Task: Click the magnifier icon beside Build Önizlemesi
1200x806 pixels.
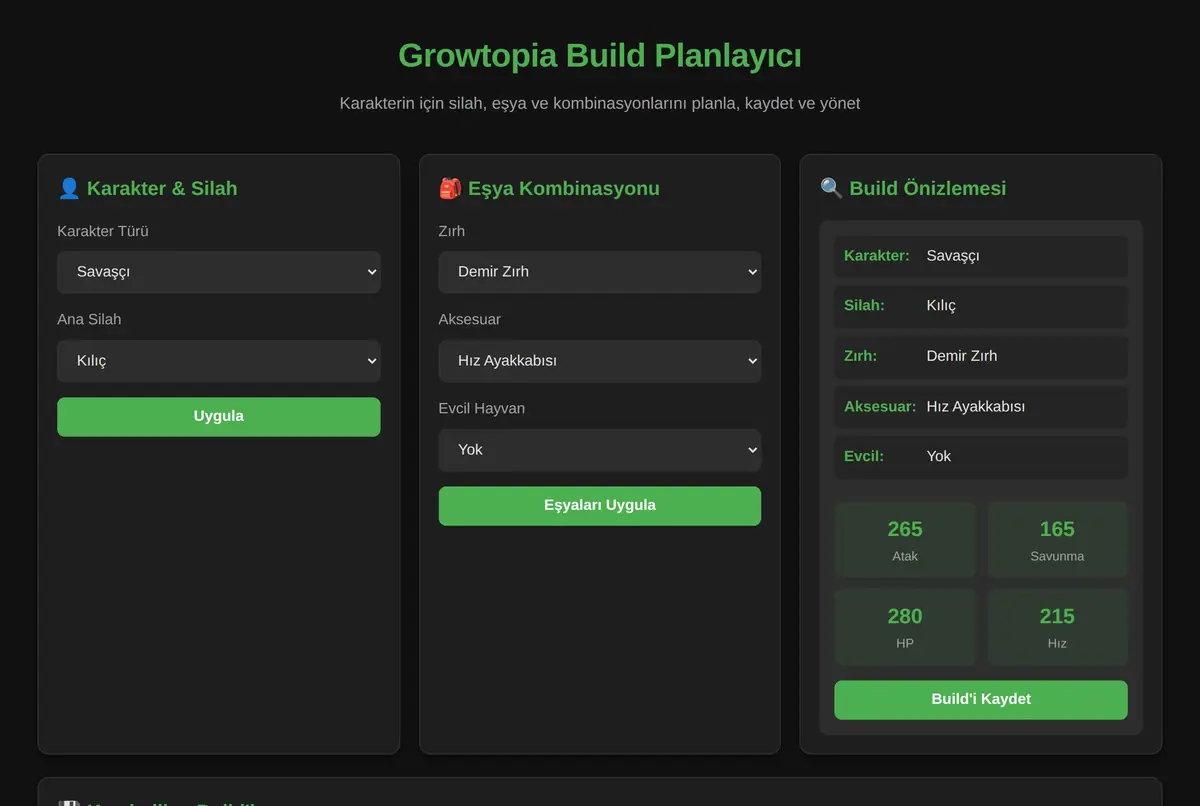Action: click(x=831, y=188)
